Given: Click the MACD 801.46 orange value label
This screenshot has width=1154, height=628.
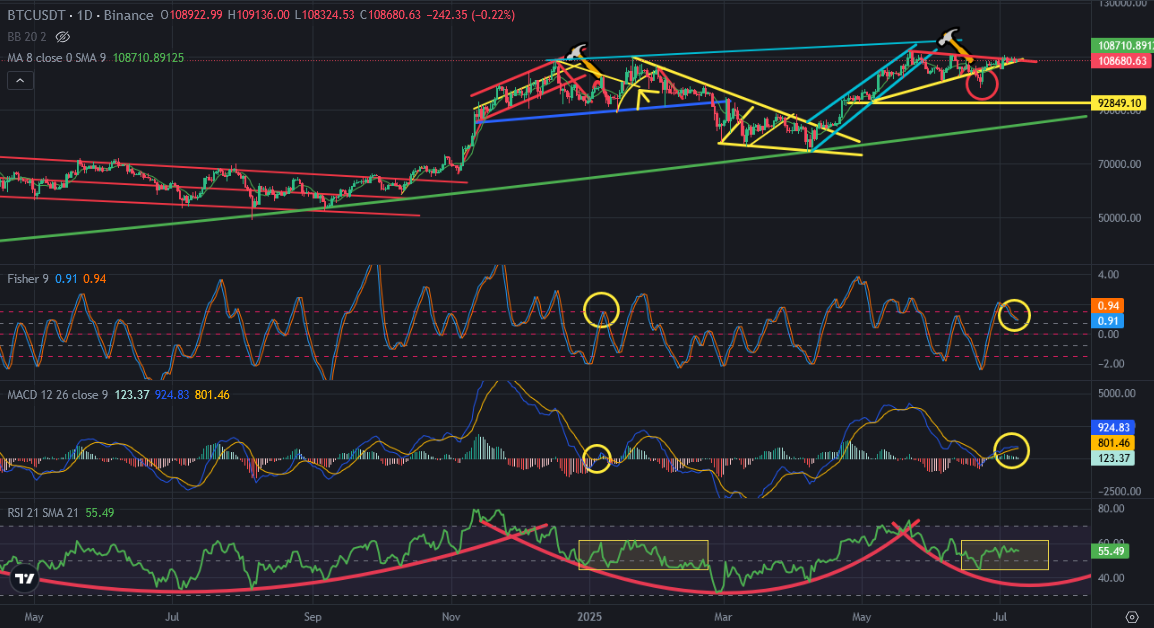Looking at the screenshot, I should click(1113, 442).
